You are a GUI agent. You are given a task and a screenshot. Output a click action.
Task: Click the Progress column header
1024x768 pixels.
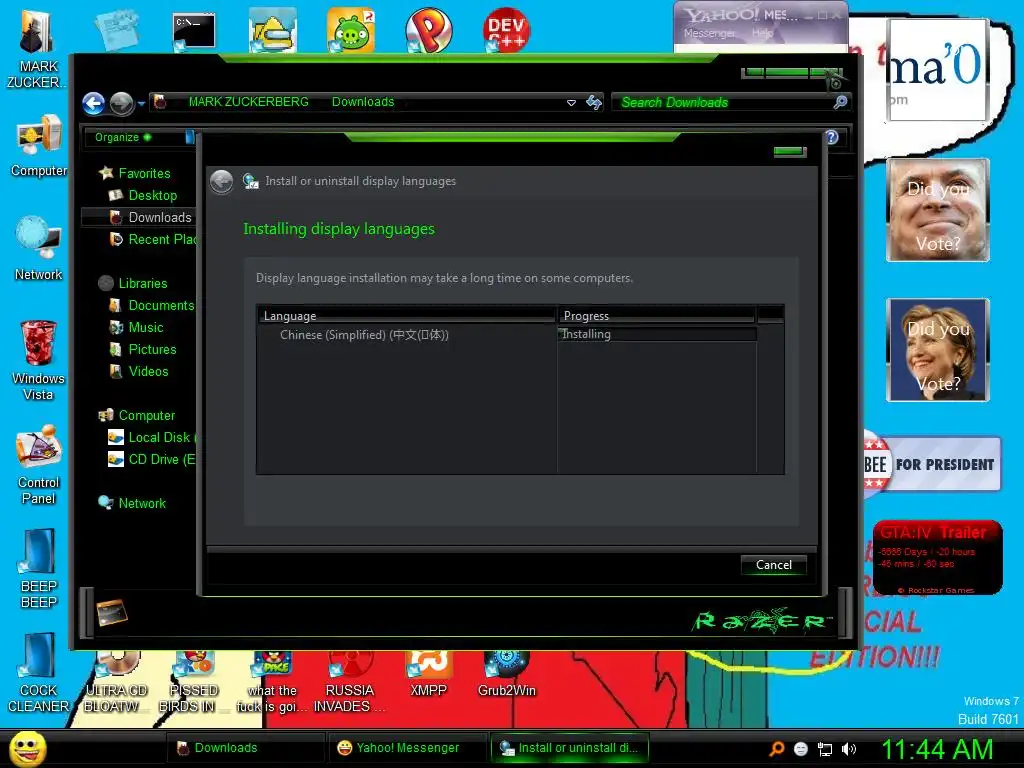click(657, 315)
